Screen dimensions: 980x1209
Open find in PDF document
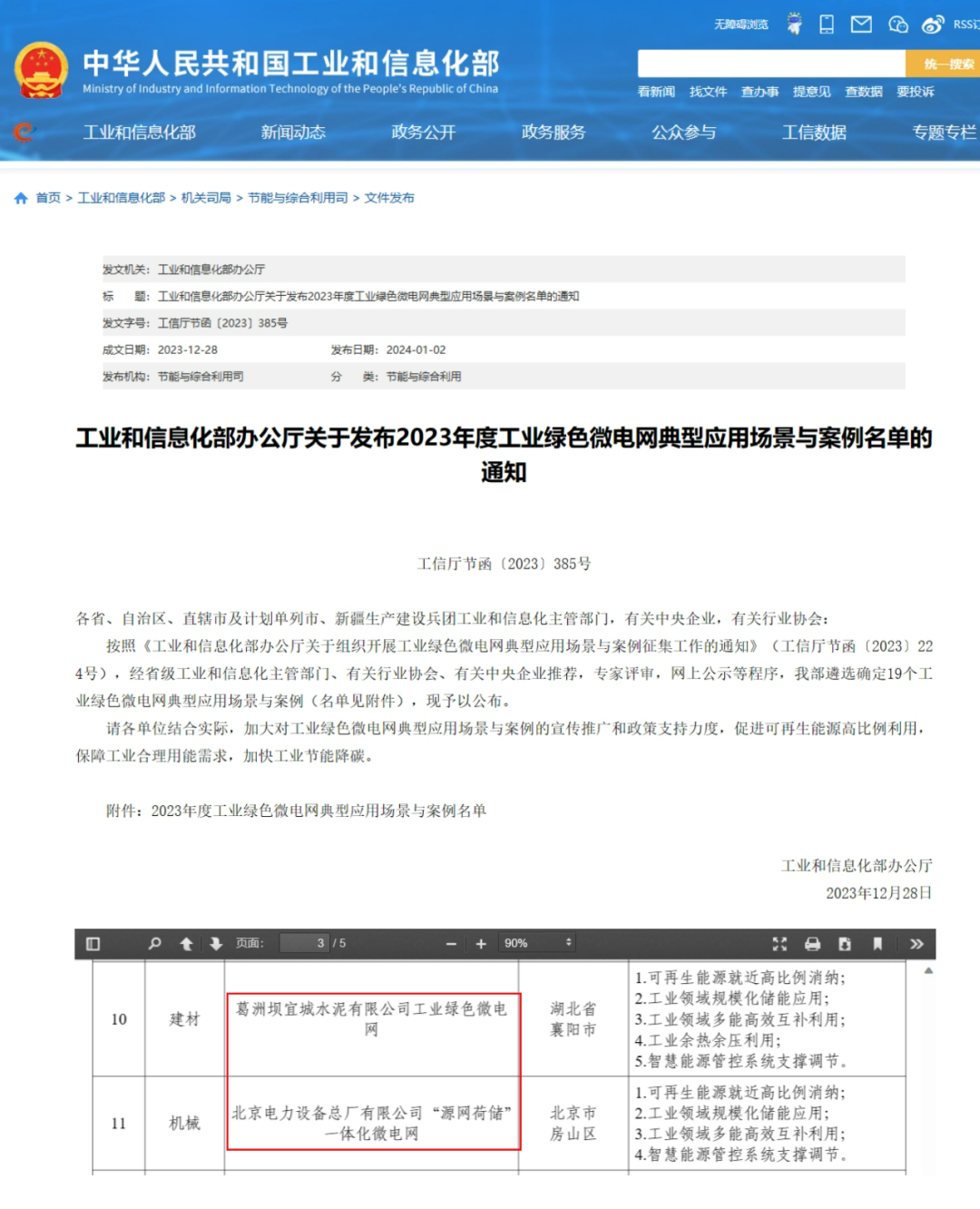point(154,944)
